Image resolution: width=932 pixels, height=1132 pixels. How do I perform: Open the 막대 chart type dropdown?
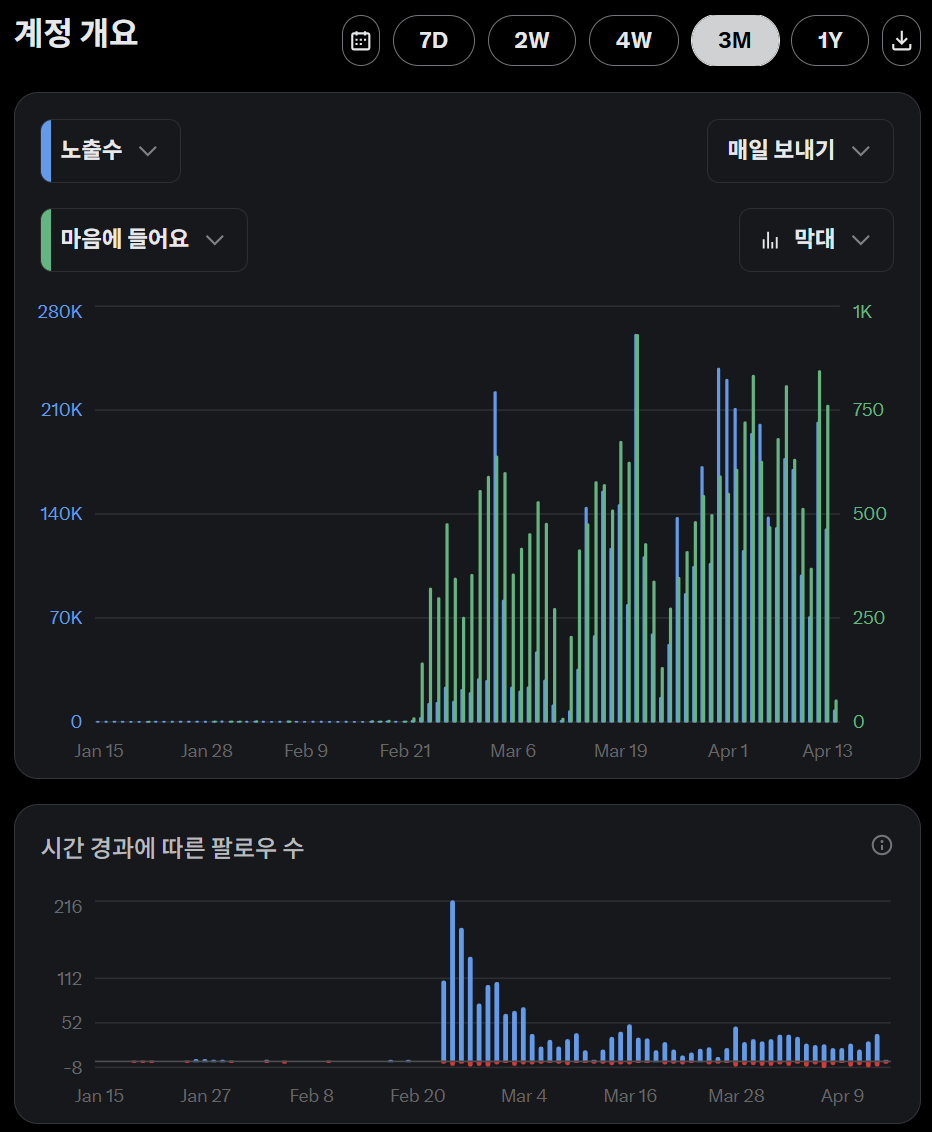816,240
